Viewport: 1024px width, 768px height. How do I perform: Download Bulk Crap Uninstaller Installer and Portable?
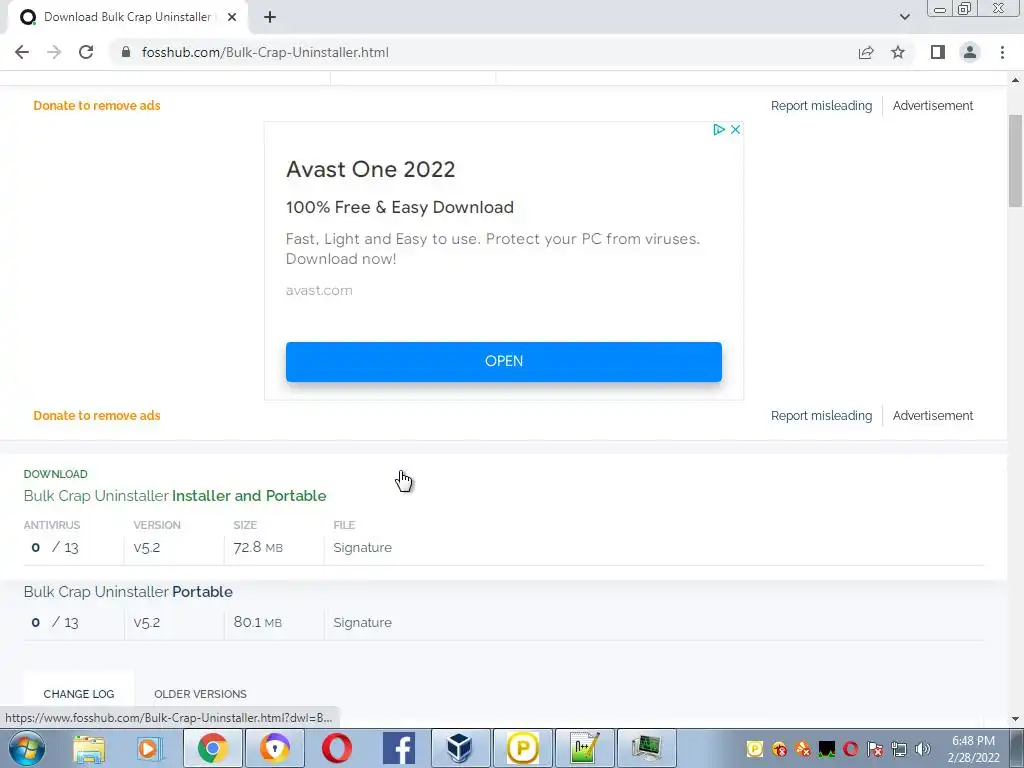coord(175,496)
